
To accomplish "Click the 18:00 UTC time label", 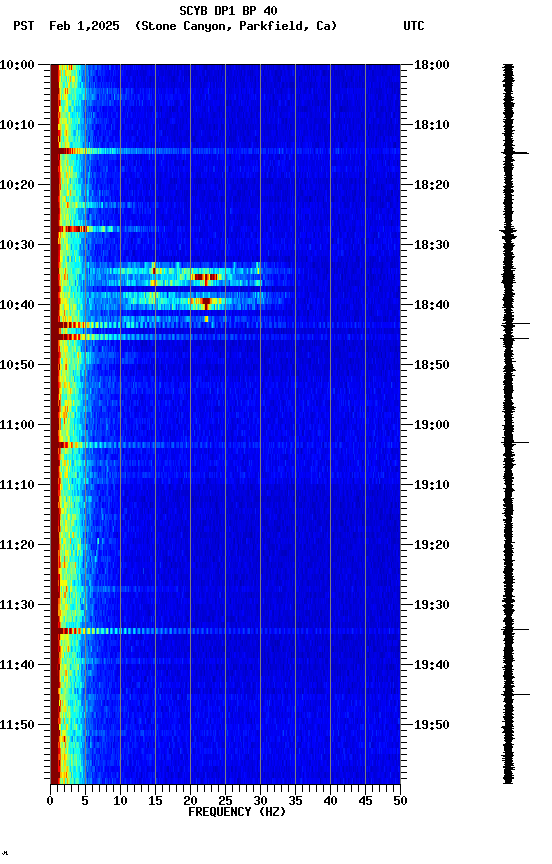I will 432,65.
